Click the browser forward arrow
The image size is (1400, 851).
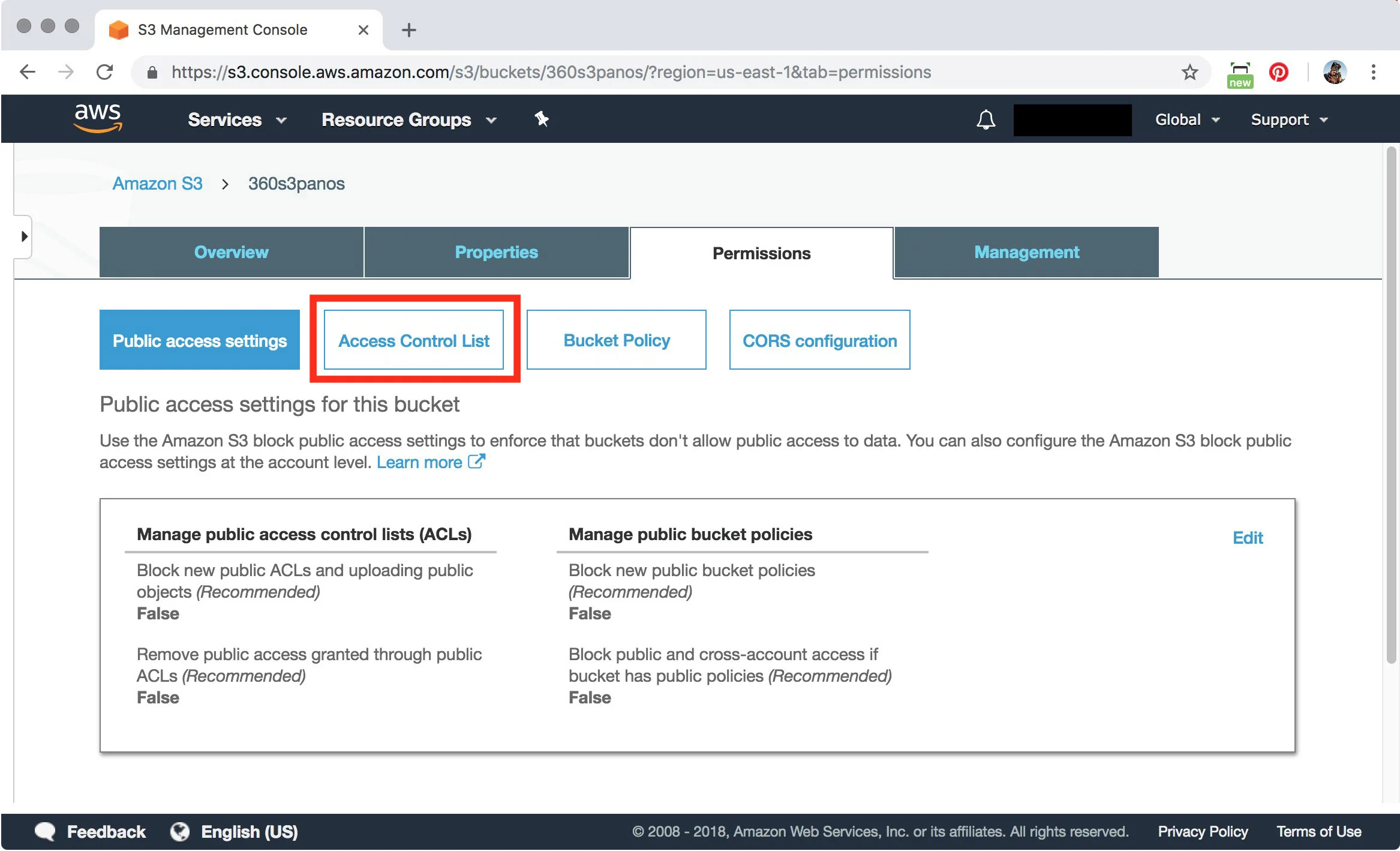[66, 72]
